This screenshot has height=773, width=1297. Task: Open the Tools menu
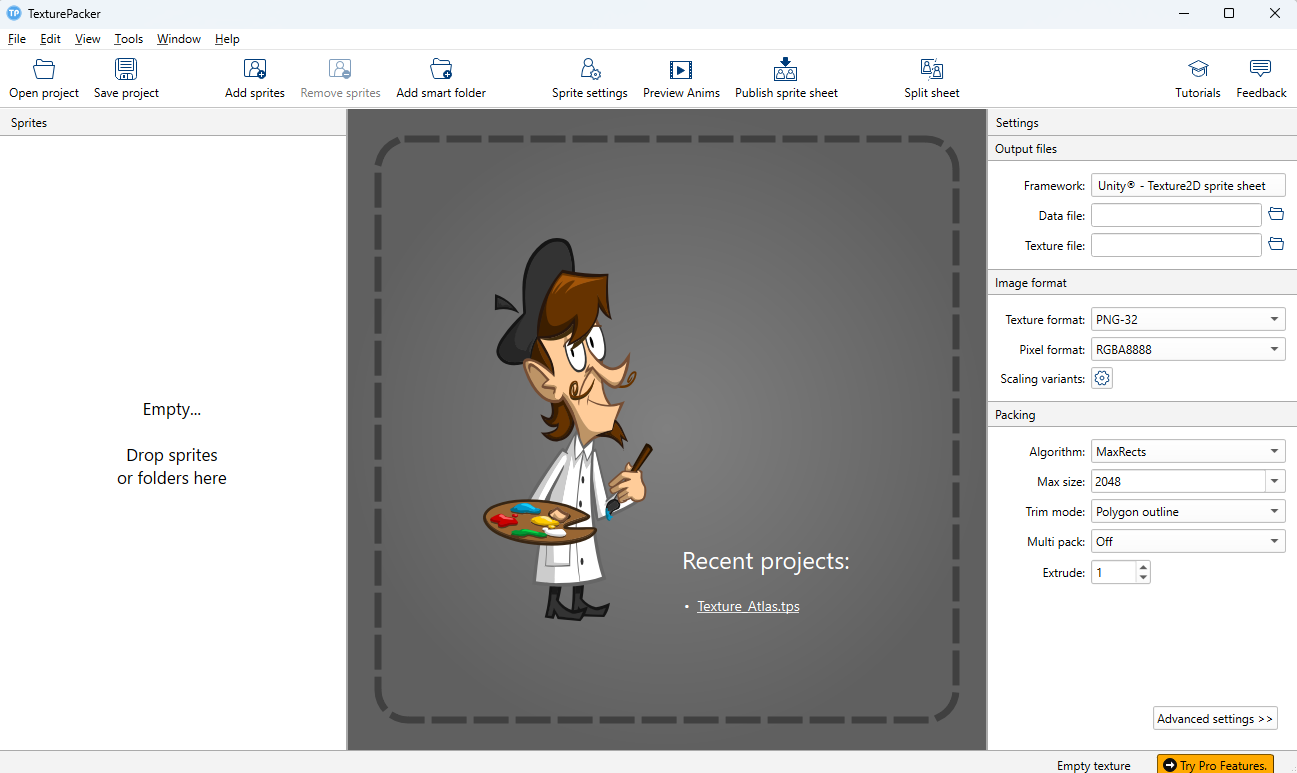click(129, 39)
